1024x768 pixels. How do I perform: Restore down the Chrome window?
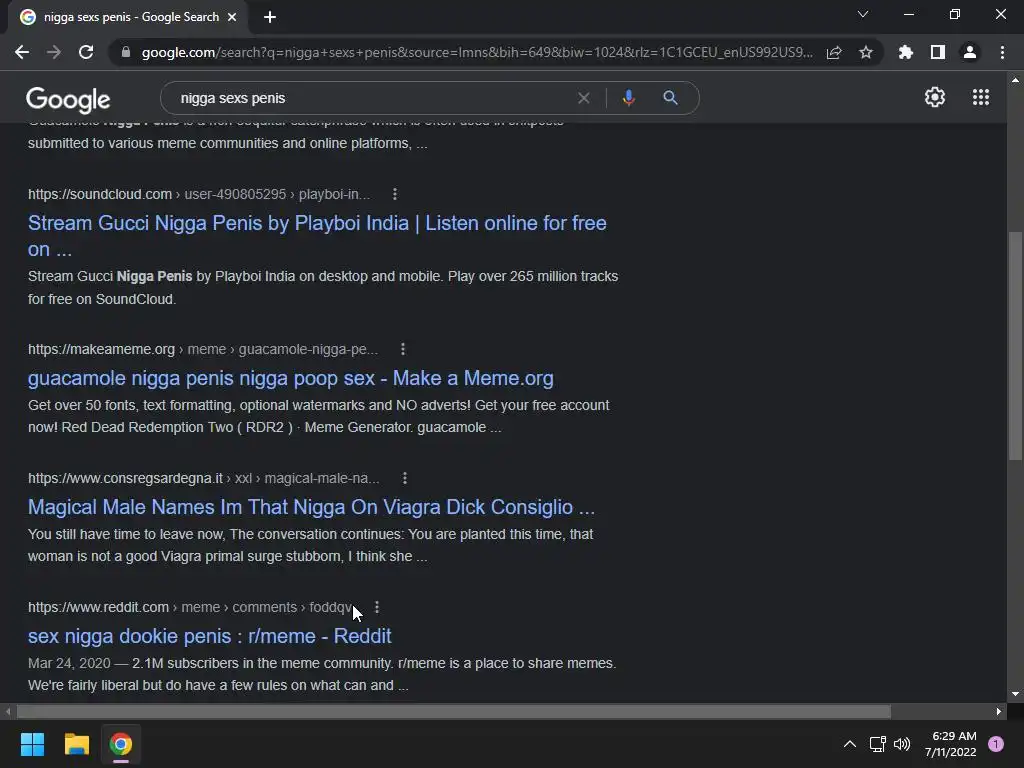[x=955, y=14]
